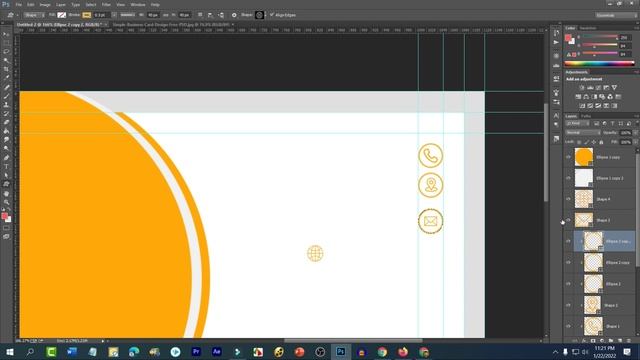640x360 pixels.
Task: Hide the Ellipse 2 layer
Action: point(568,284)
